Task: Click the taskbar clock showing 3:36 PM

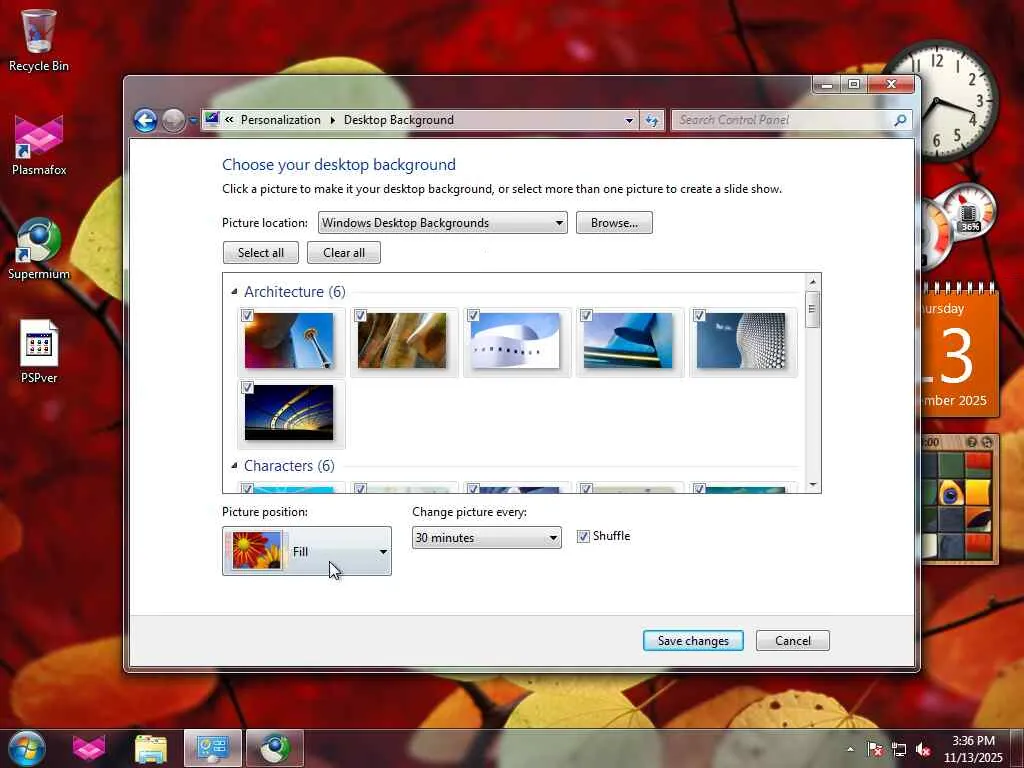Action: [973, 749]
